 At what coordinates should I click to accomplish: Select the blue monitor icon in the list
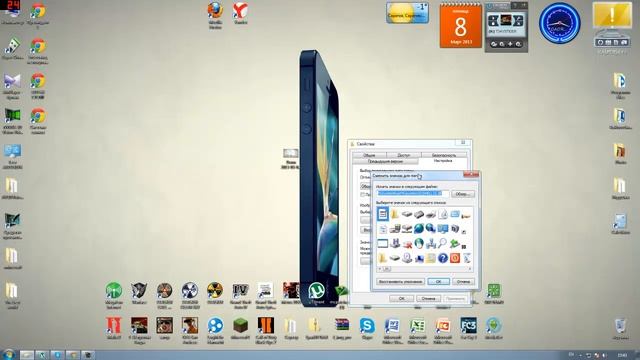click(x=443, y=229)
